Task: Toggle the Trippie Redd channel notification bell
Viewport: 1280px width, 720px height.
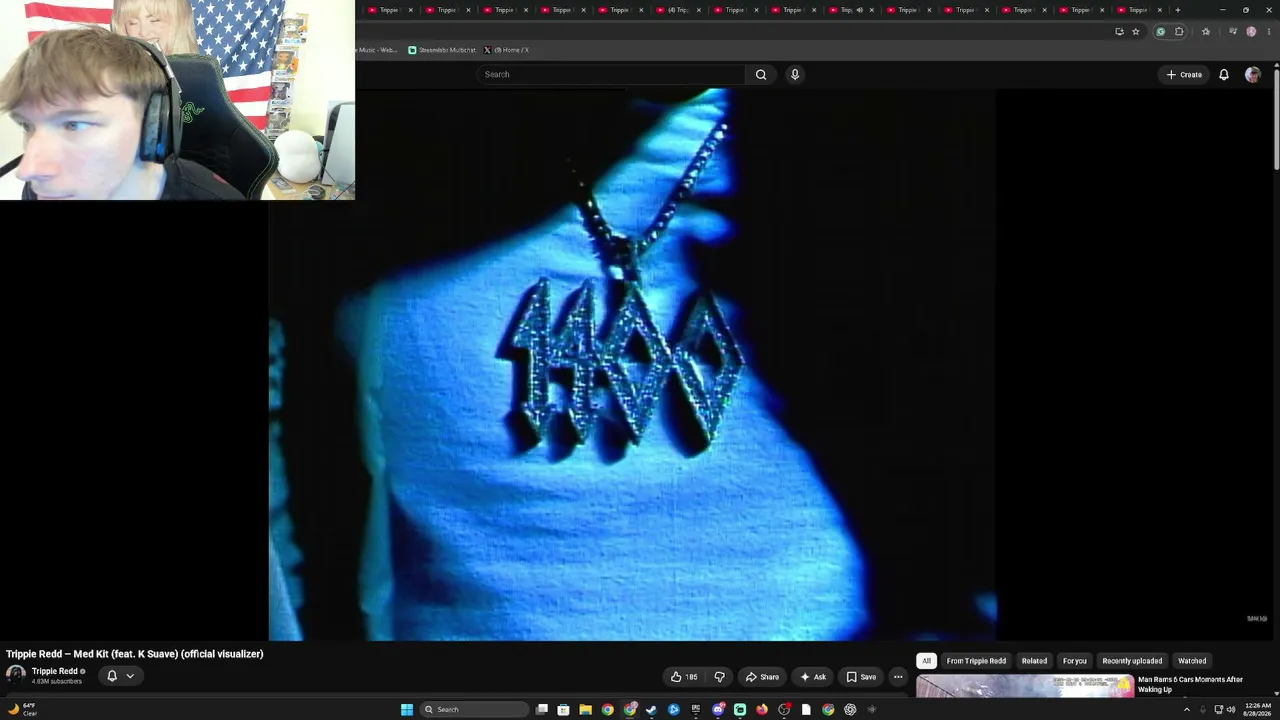Action: pyautogui.click(x=112, y=676)
